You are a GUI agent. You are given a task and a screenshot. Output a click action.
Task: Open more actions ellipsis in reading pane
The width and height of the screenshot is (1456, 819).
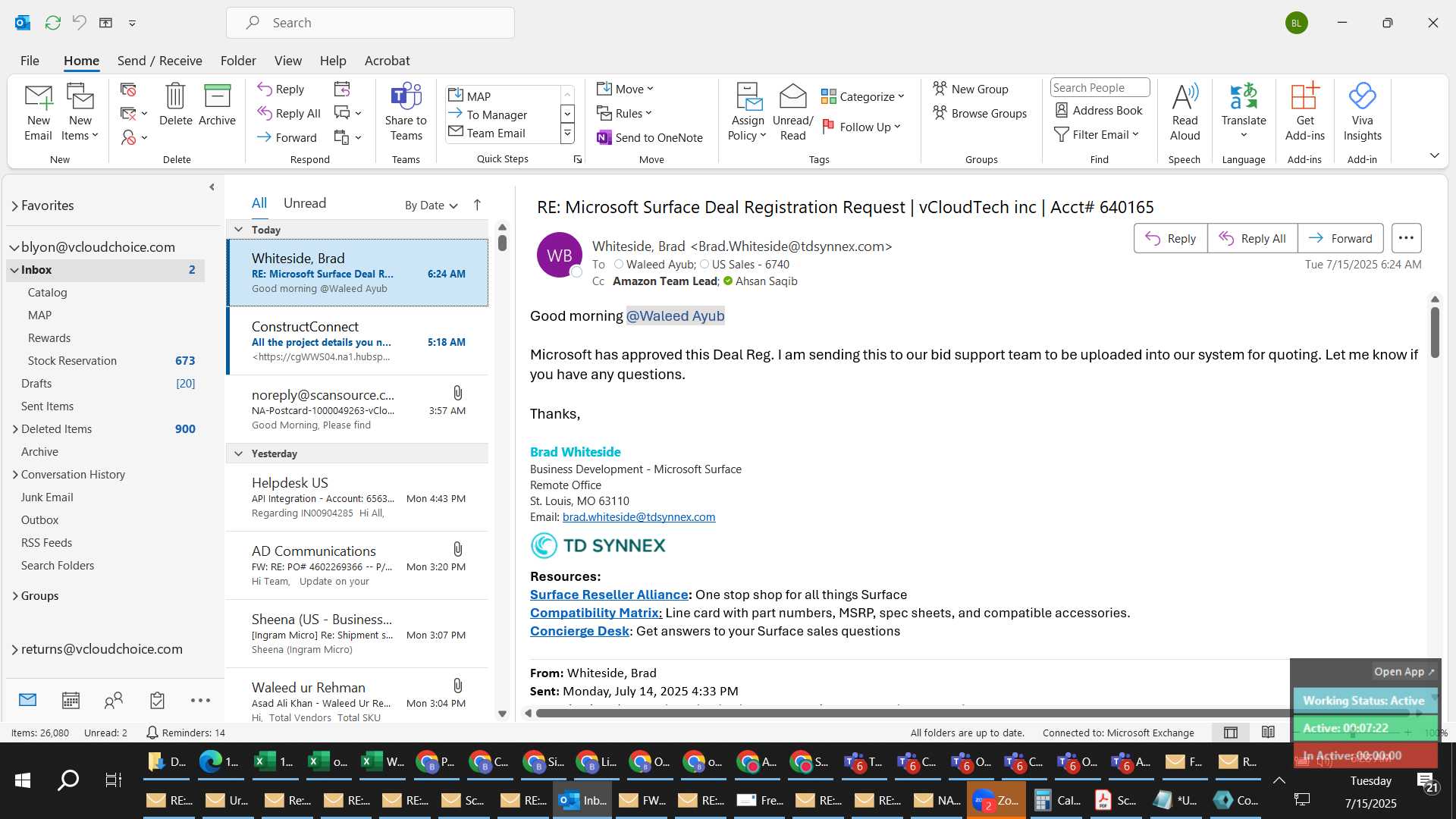[x=1406, y=238]
